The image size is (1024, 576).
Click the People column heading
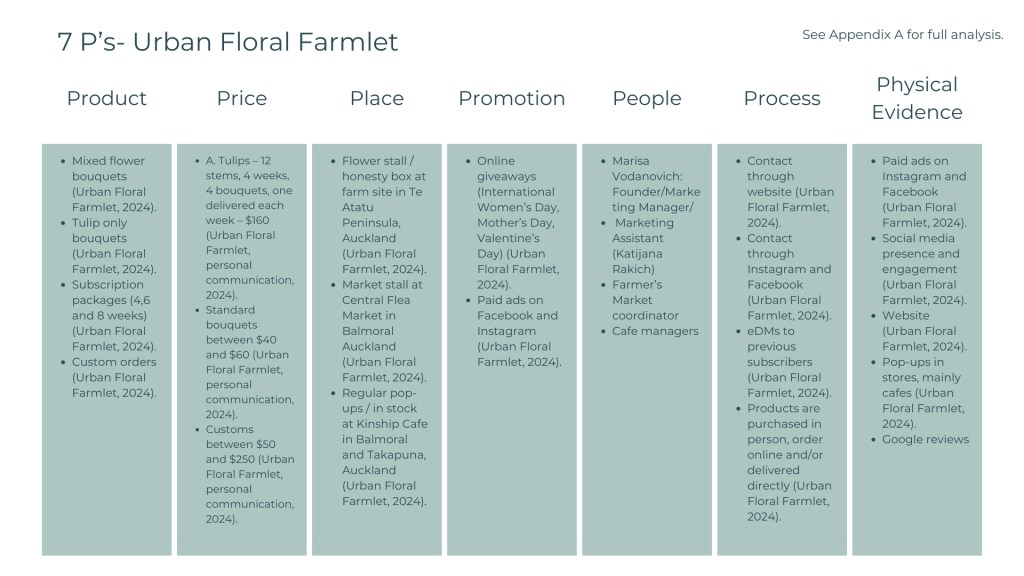click(647, 98)
